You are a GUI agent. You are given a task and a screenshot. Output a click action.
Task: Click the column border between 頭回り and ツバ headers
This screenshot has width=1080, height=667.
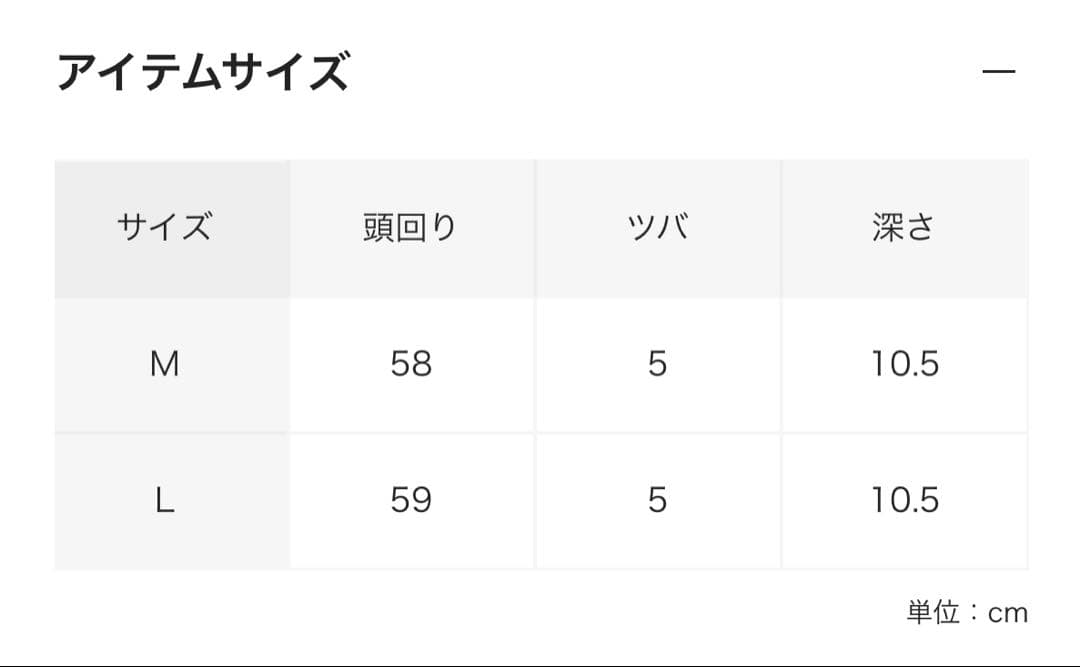pyautogui.click(x=535, y=228)
